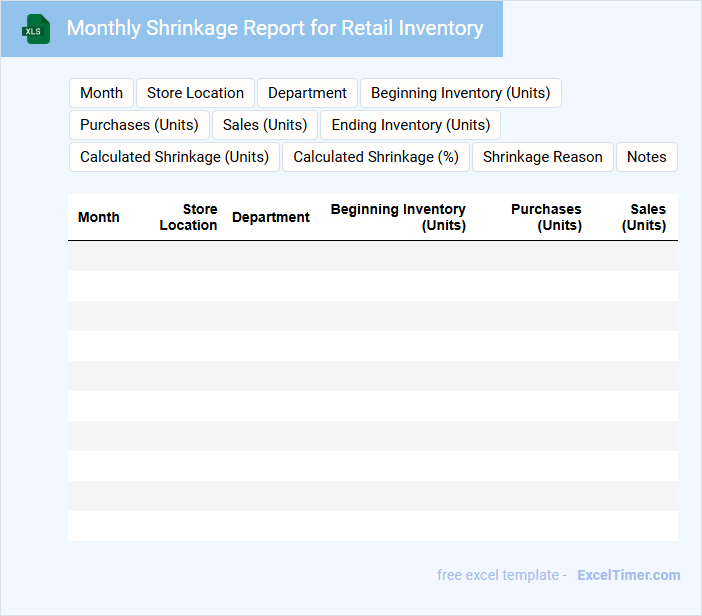The height and width of the screenshot is (616, 702).
Task: Click the green XLS file icon
Action: click(x=36, y=29)
